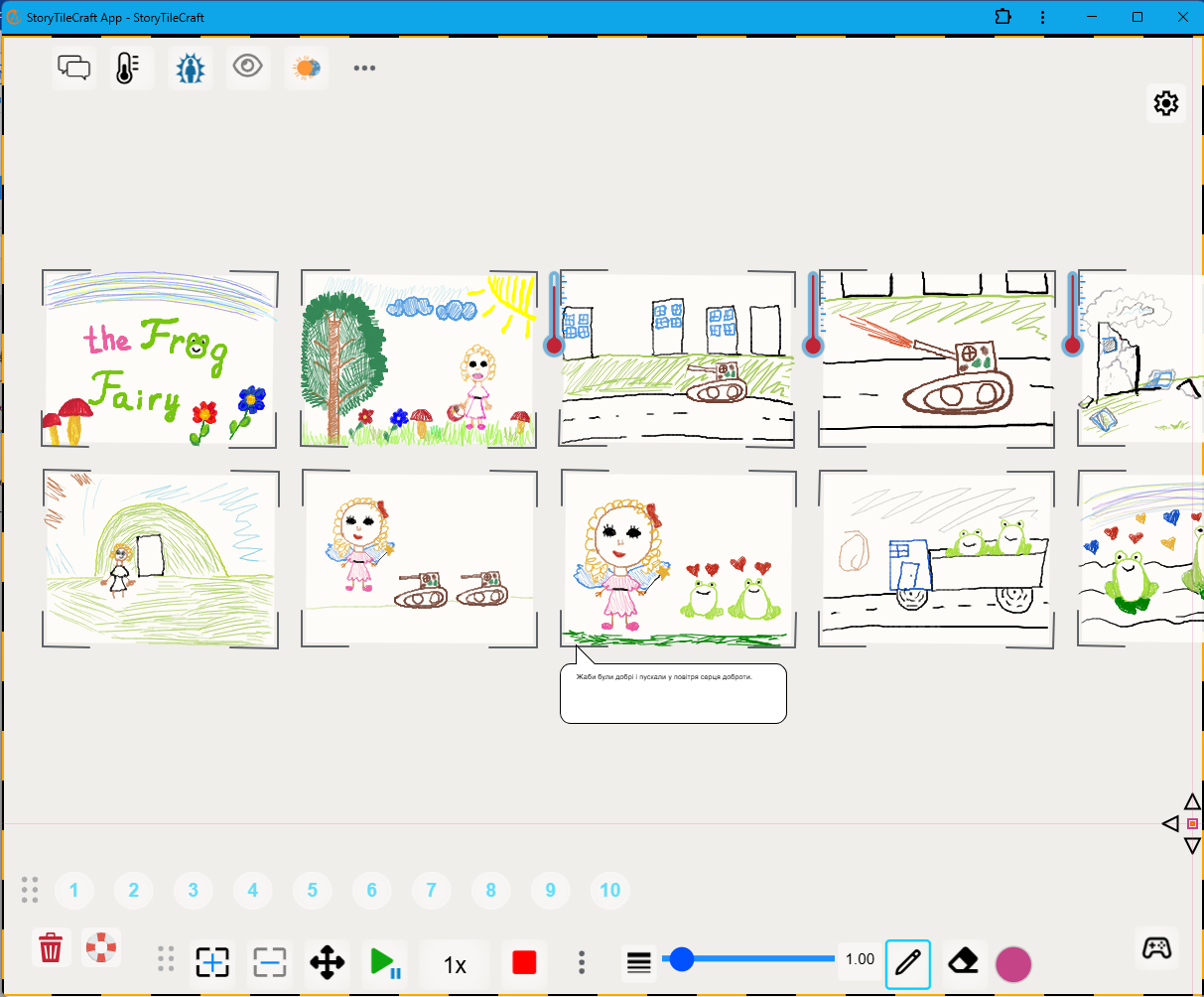The height and width of the screenshot is (997, 1204).
Task: Toggle the eye visibility icon
Action: 248,68
